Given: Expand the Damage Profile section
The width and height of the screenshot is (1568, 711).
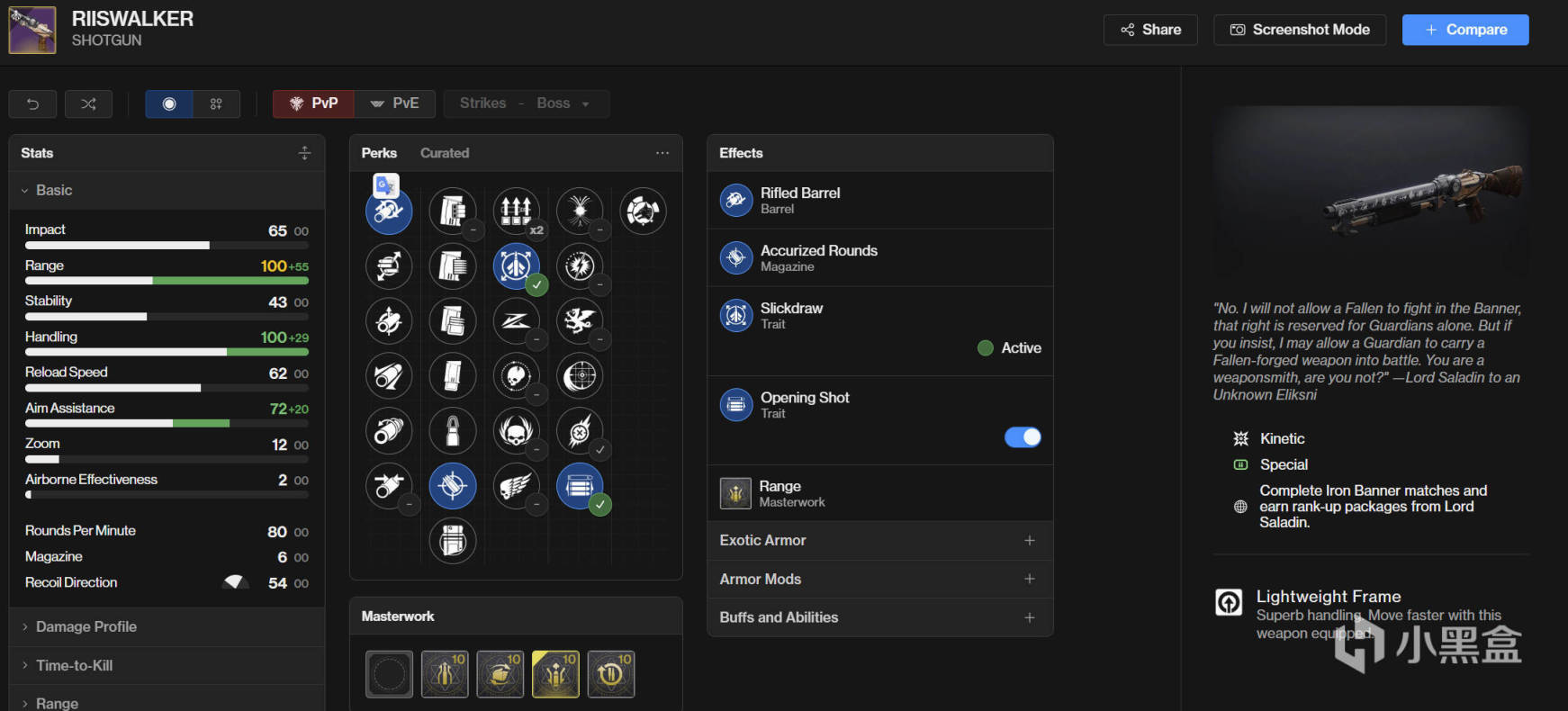Looking at the screenshot, I should tap(167, 626).
